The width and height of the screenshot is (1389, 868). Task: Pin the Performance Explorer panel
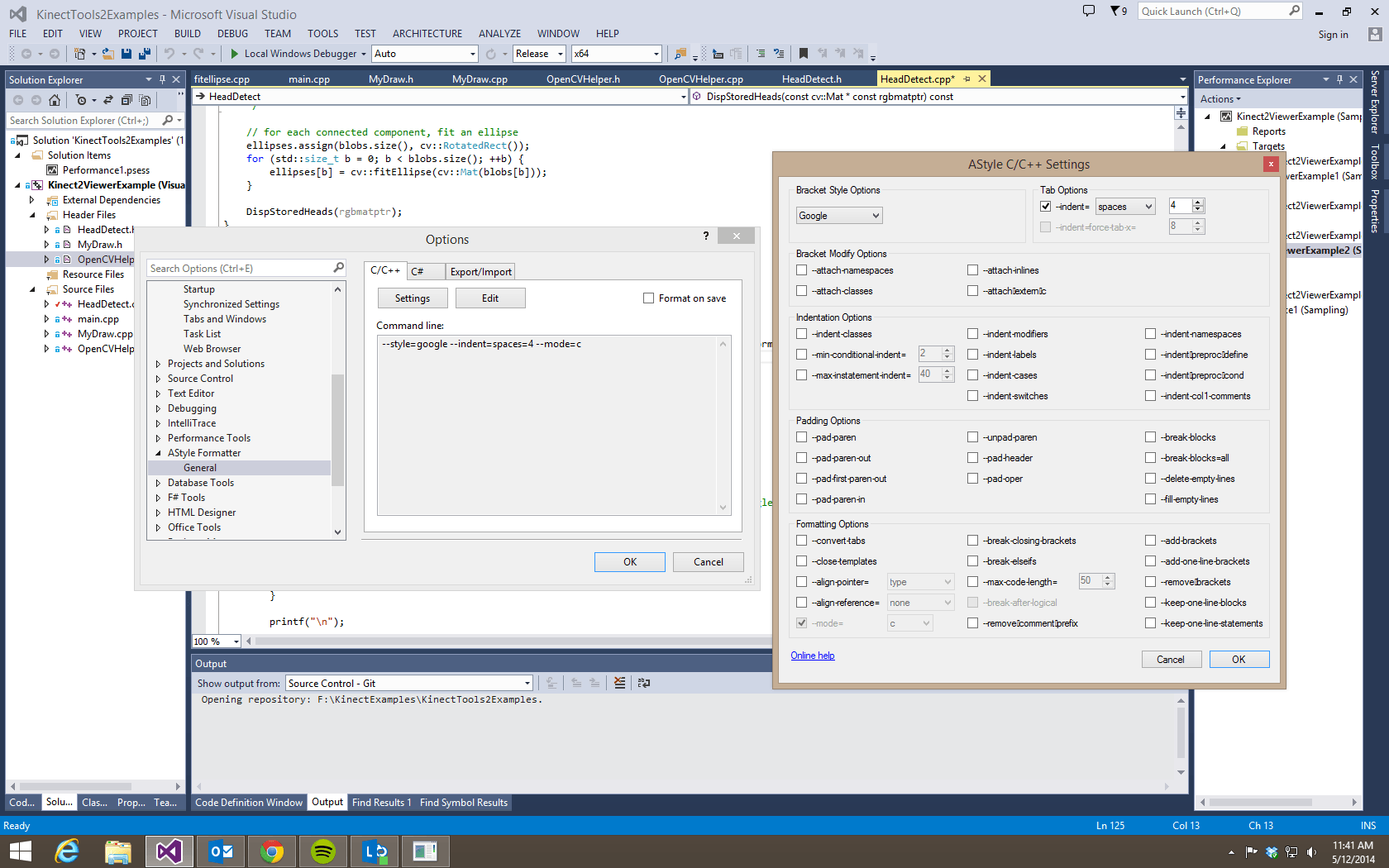point(1339,79)
